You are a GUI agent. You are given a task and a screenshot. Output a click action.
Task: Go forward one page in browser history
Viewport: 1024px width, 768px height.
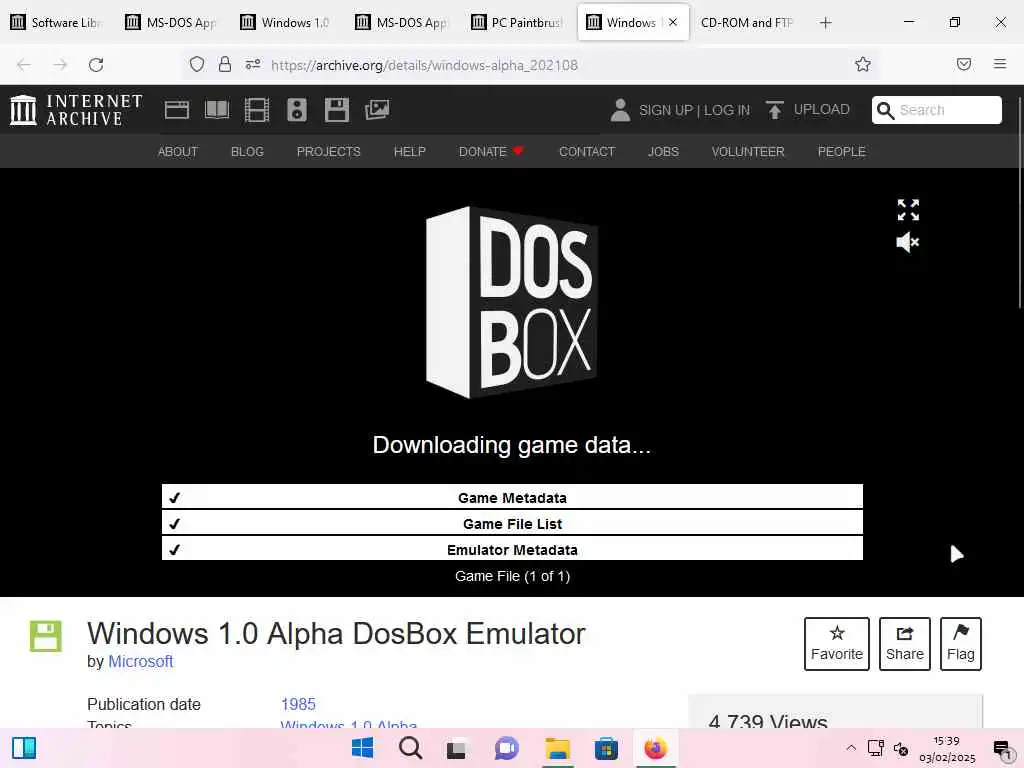pos(60,65)
